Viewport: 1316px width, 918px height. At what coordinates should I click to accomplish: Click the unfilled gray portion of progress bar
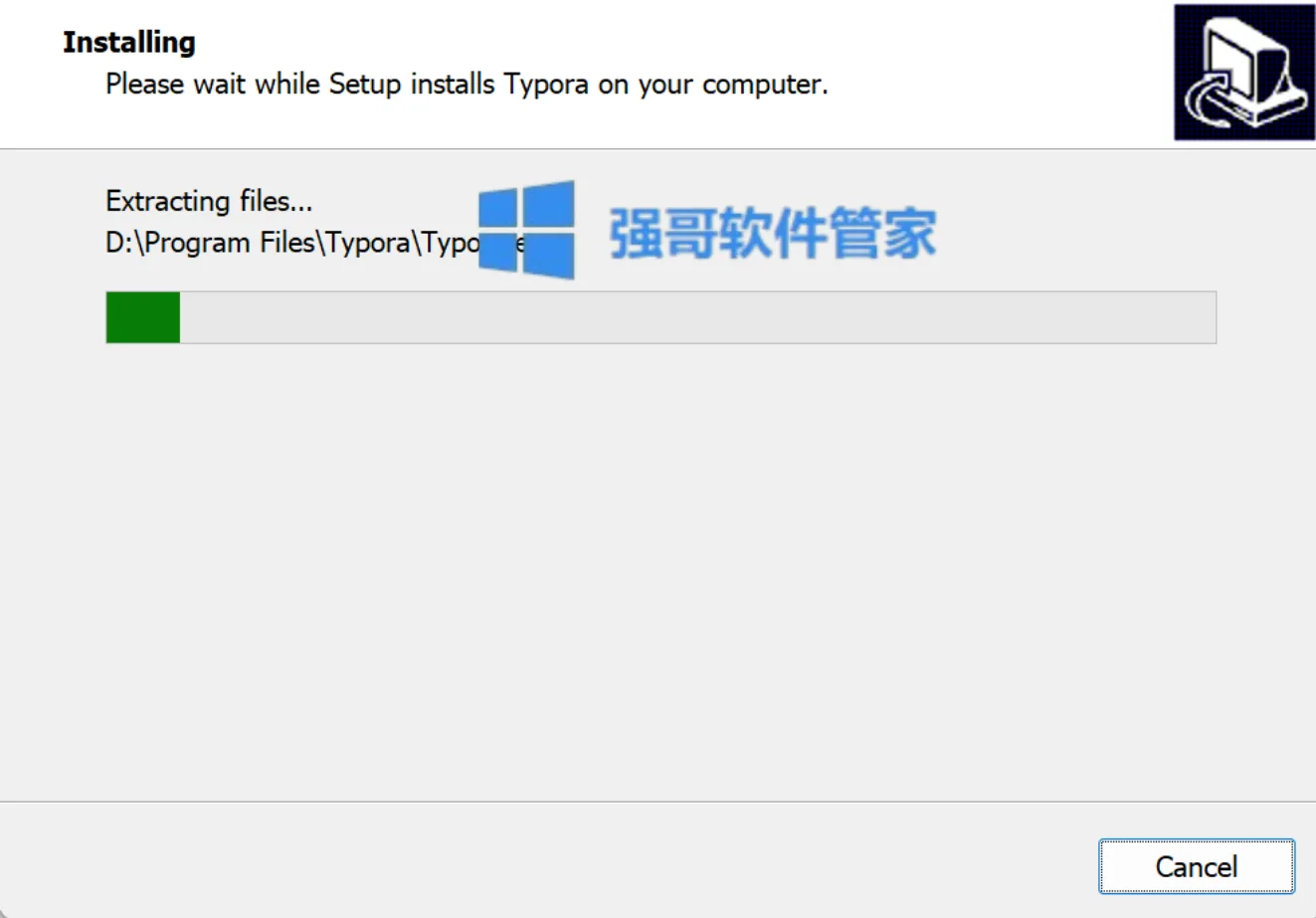point(697,317)
